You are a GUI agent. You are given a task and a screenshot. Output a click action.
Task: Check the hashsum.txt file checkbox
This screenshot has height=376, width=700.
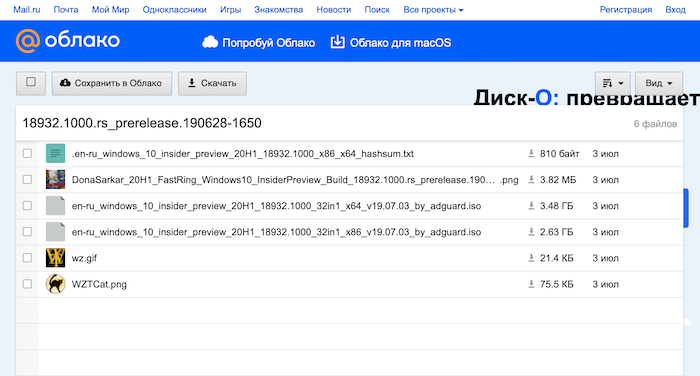pos(27,154)
